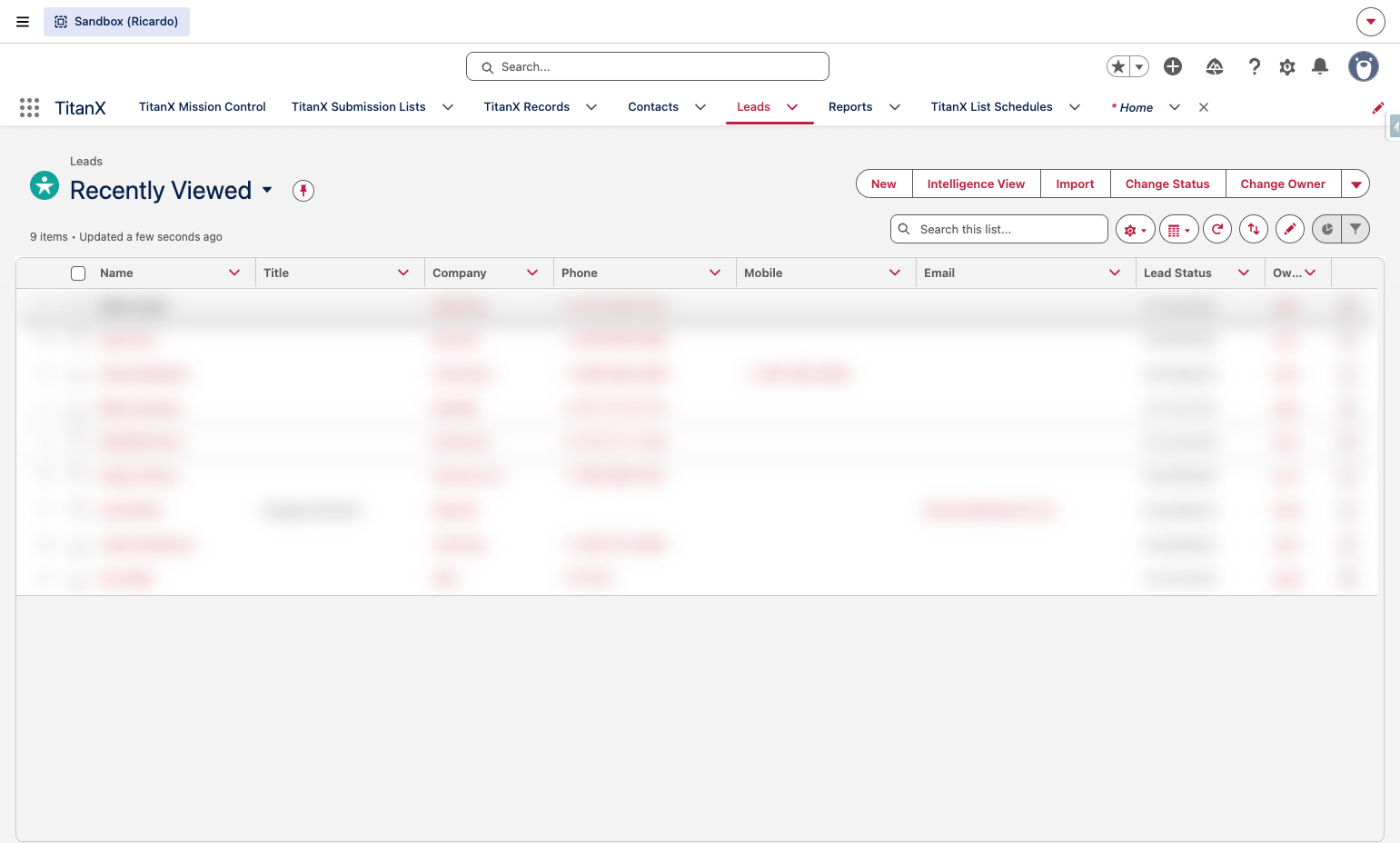
Task: Tick the select all rows checkbox
Action: pos(78,273)
